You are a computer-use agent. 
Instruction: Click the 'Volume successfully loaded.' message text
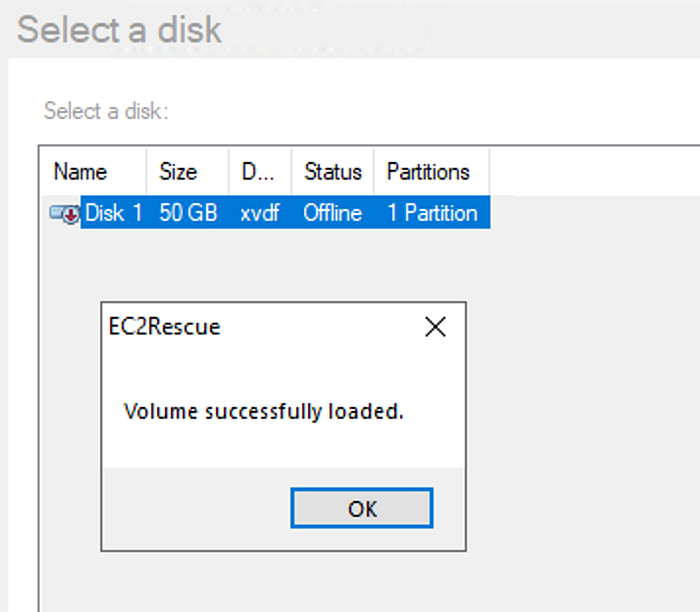pos(263,411)
